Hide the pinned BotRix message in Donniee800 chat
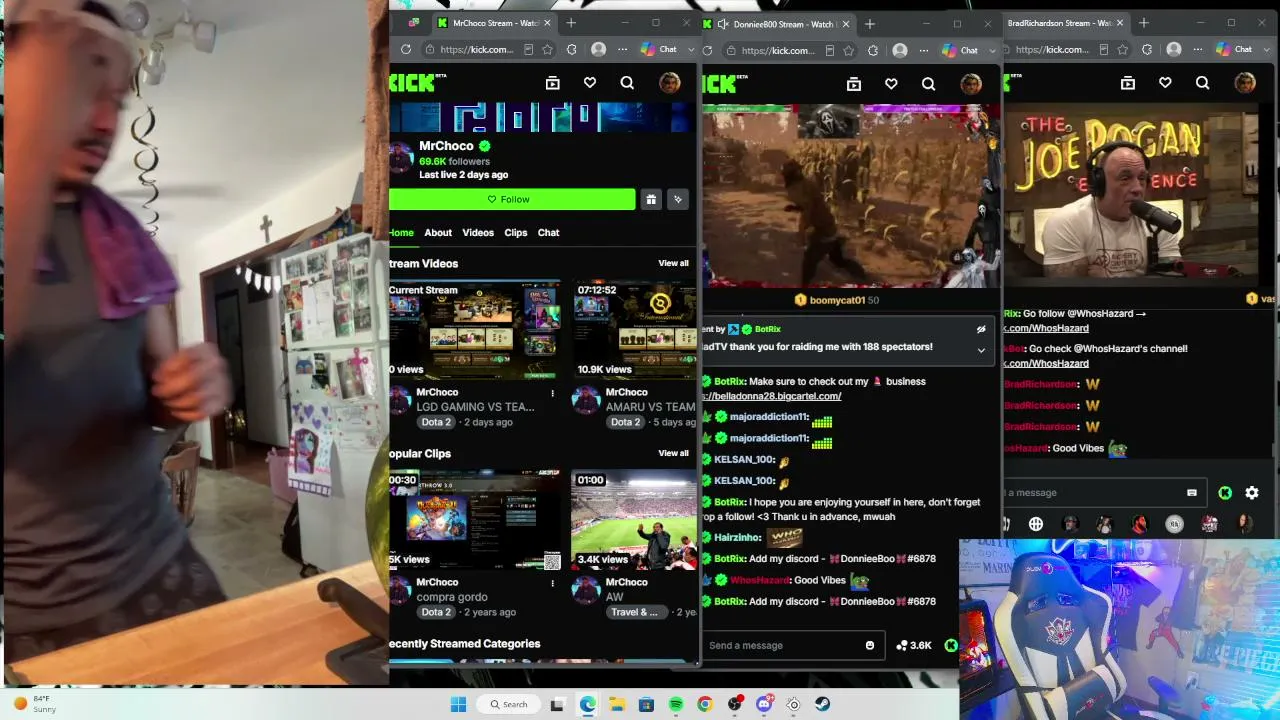Viewport: 1280px width, 720px height. [x=981, y=329]
